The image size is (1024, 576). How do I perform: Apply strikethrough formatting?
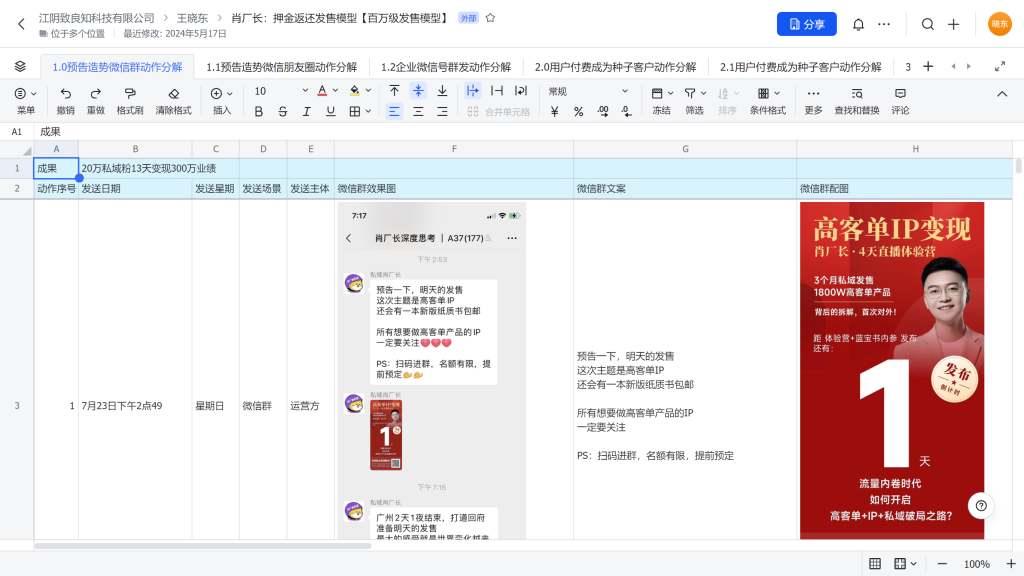282,112
